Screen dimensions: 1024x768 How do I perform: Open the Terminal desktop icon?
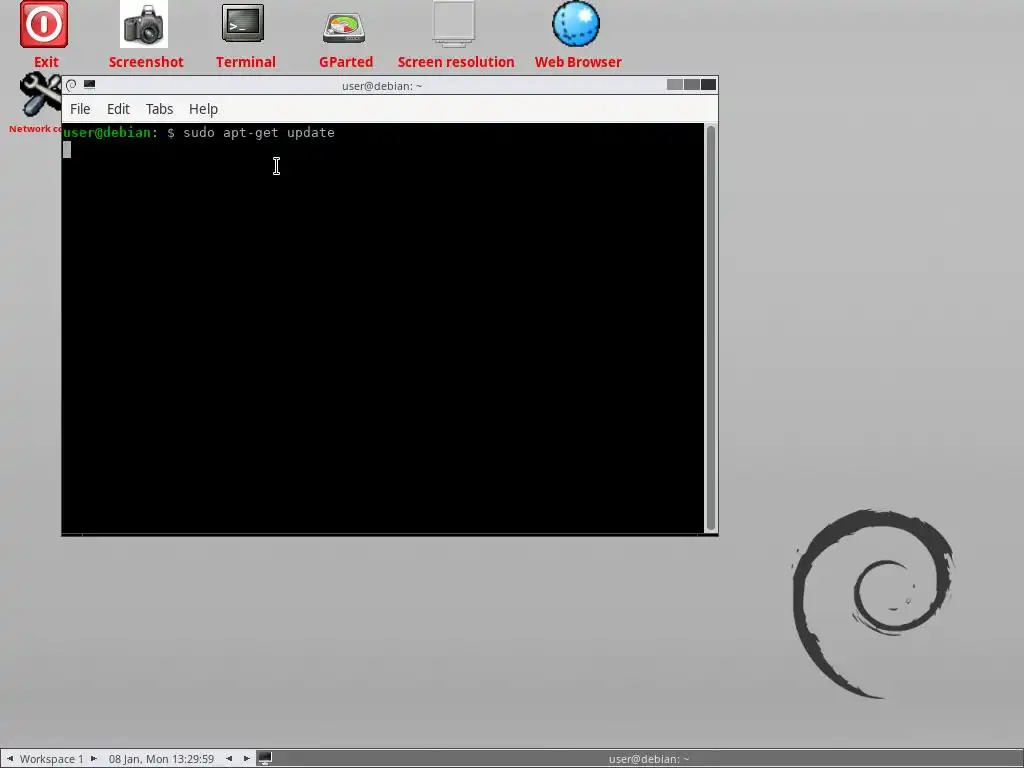coord(243,24)
